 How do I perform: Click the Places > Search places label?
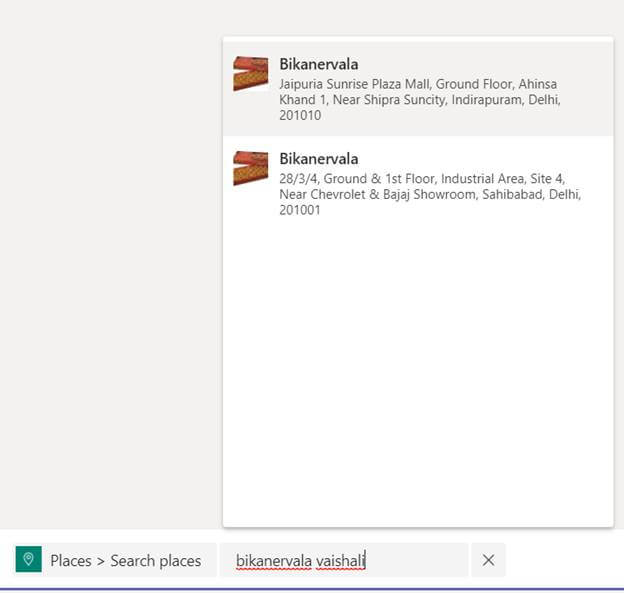click(x=126, y=561)
